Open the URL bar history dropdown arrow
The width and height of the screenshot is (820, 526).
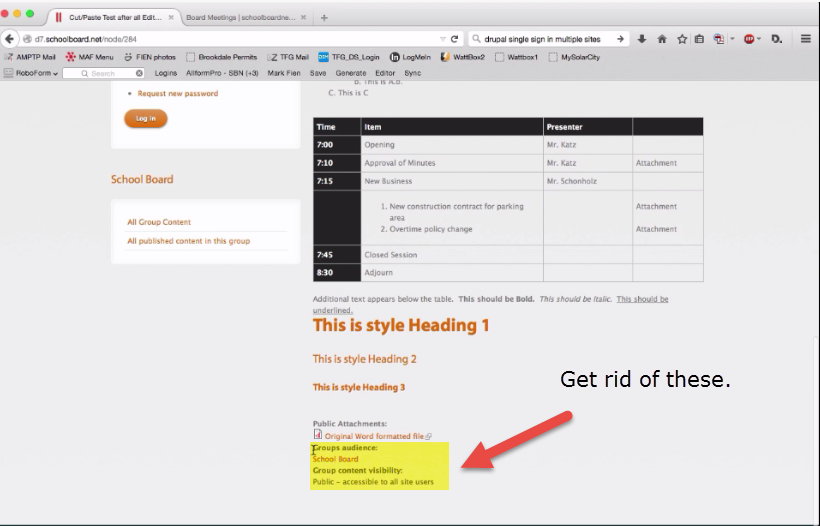pos(439,39)
